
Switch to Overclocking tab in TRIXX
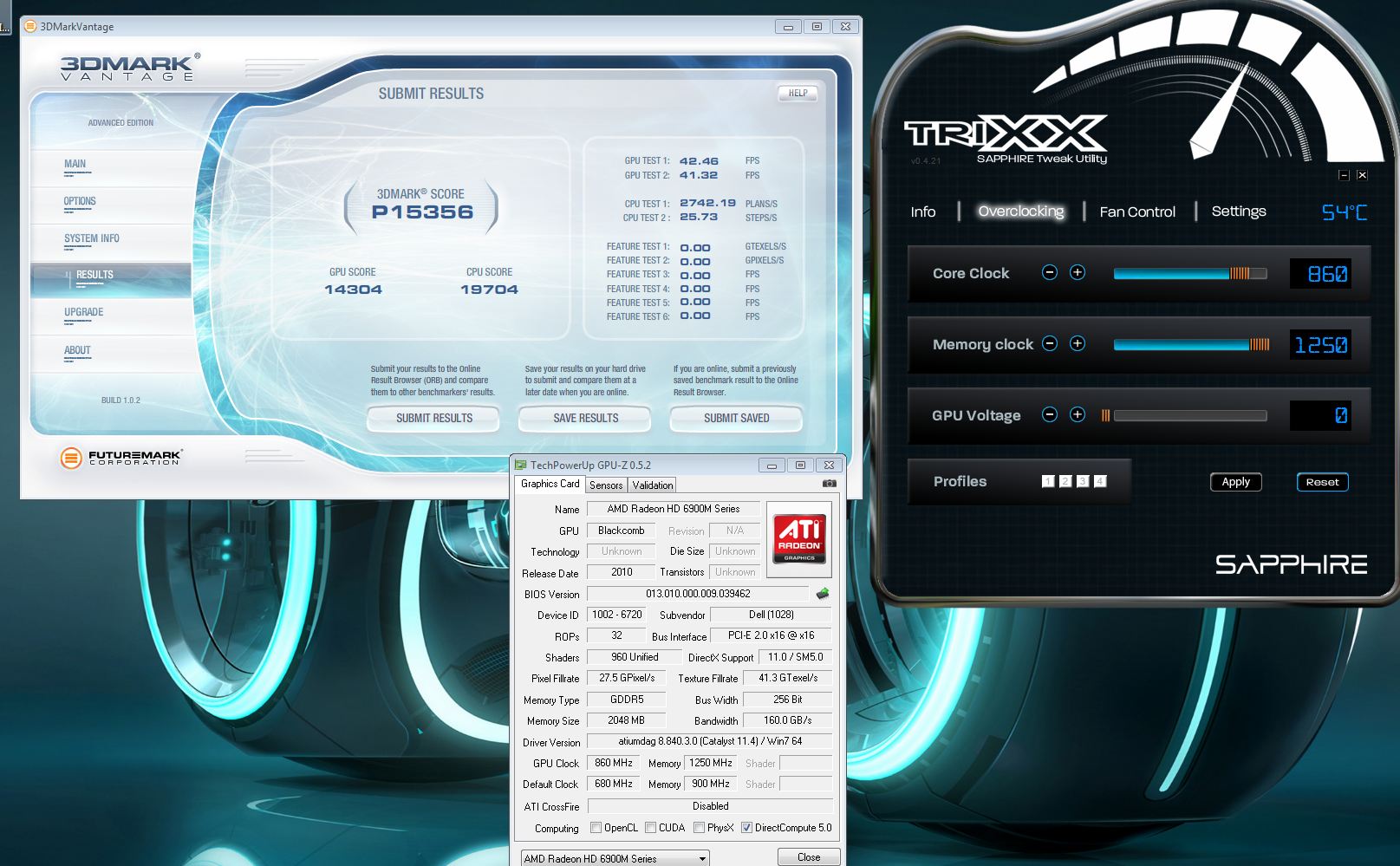(x=1020, y=211)
